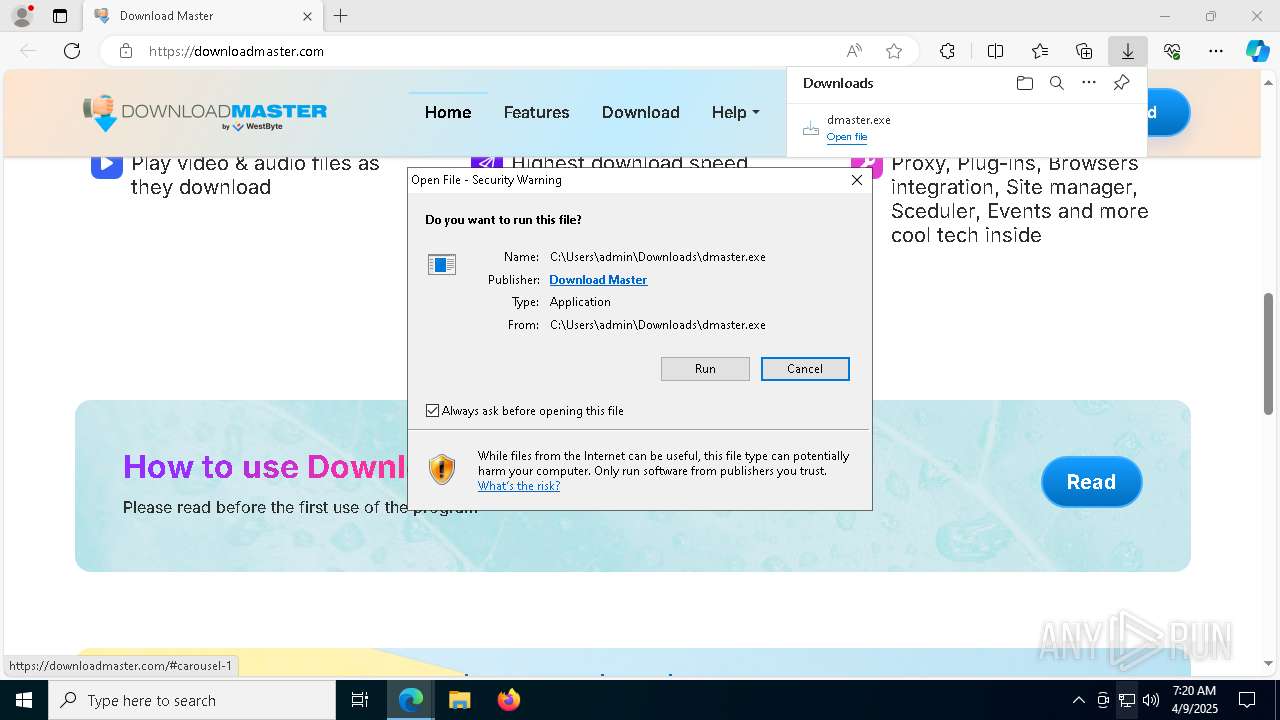The width and height of the screenshot is (1280, 720).
Task: Click the Download Master site logo
Action: [205, 113]
